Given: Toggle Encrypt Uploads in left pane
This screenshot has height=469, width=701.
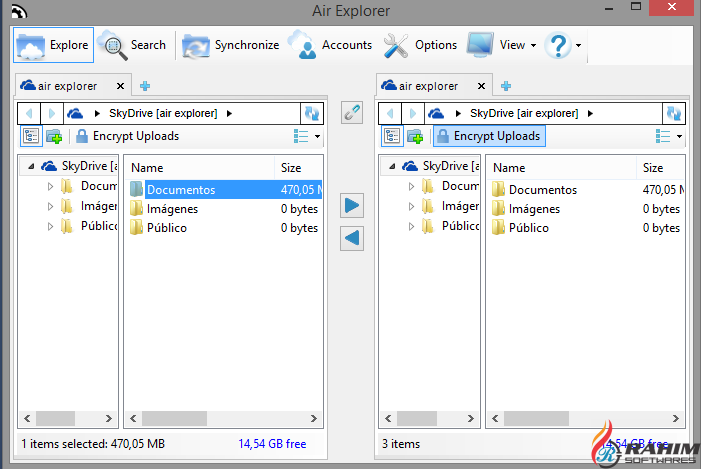Looking at the screenshot, I should 127,136.
